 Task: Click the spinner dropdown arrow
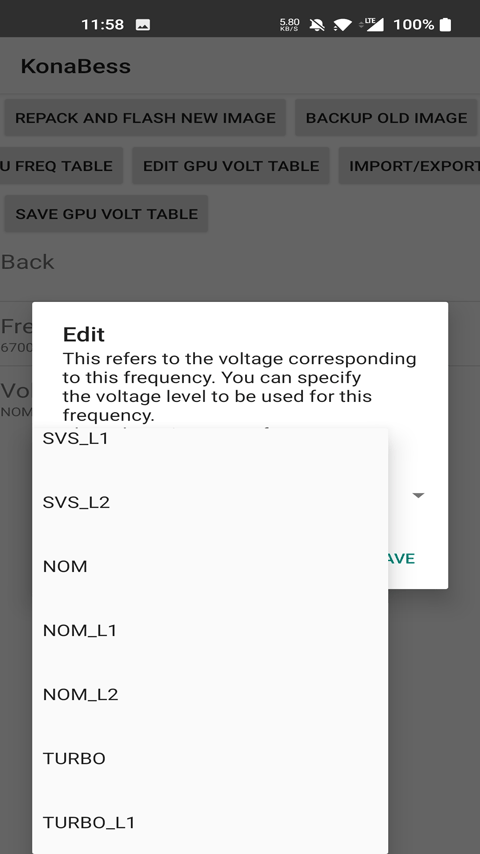(418, 495)
